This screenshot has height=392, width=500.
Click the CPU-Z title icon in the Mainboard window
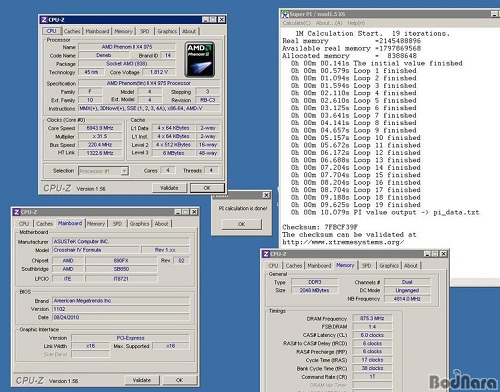tap(16, 212)
